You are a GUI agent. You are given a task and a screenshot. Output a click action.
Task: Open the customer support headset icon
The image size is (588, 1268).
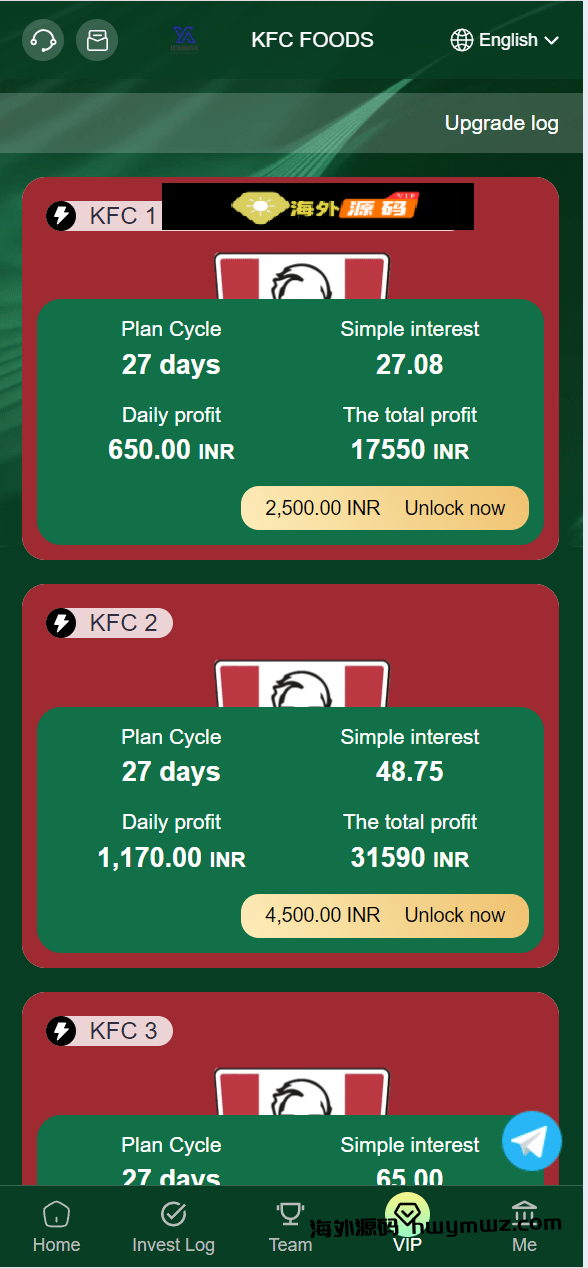(x=43, y=40)
